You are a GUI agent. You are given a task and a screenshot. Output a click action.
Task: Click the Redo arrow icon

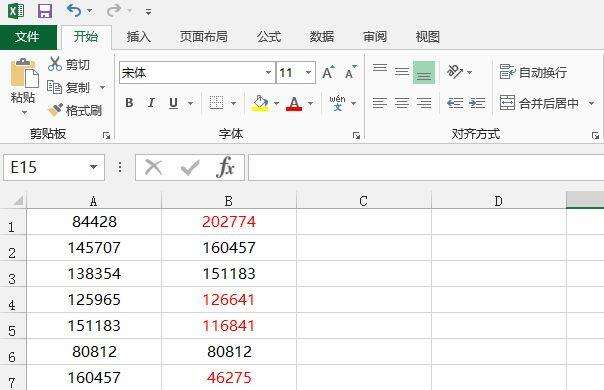click(114, 10)
